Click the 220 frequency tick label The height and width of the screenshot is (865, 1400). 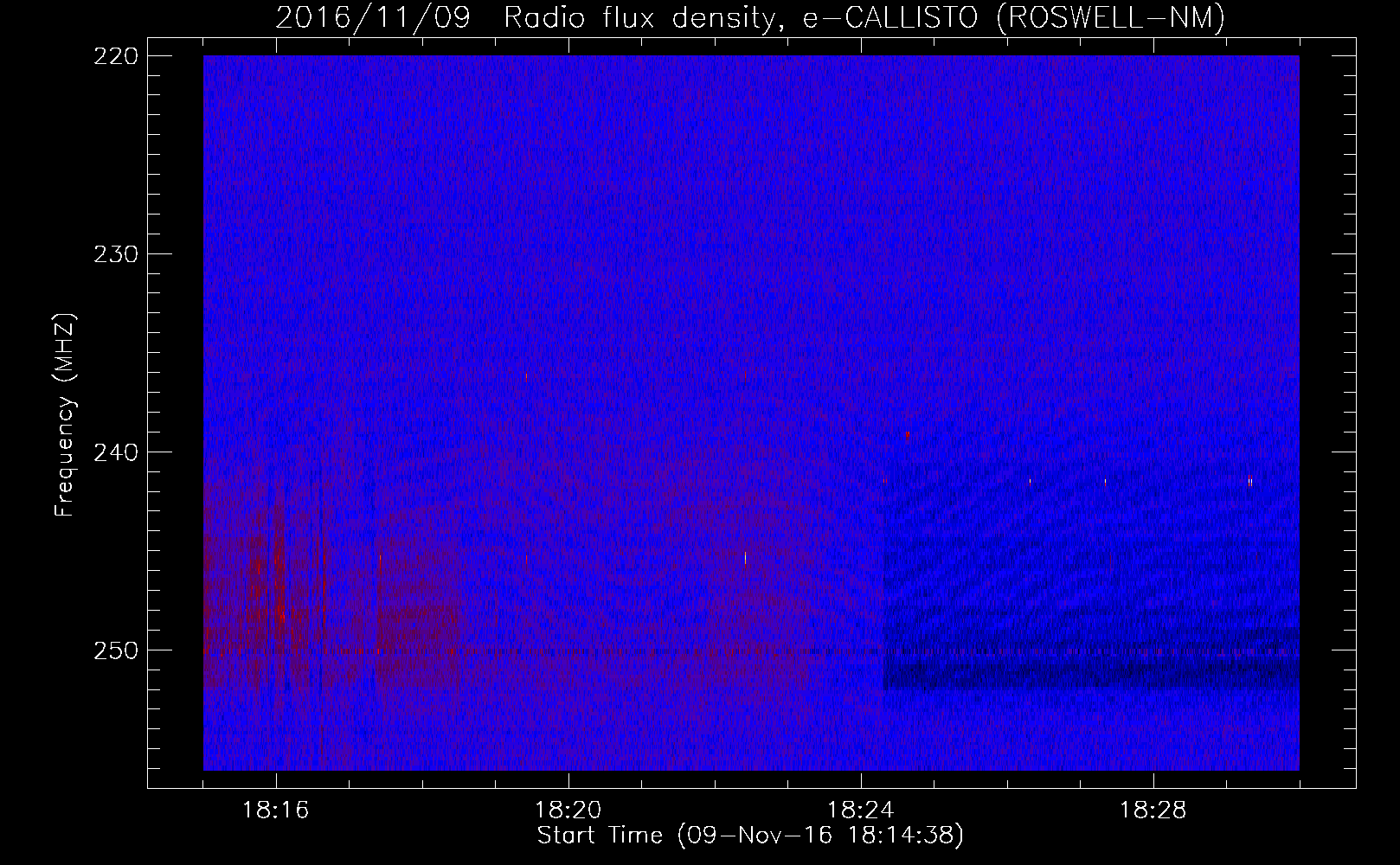click(x=115, y=56)
